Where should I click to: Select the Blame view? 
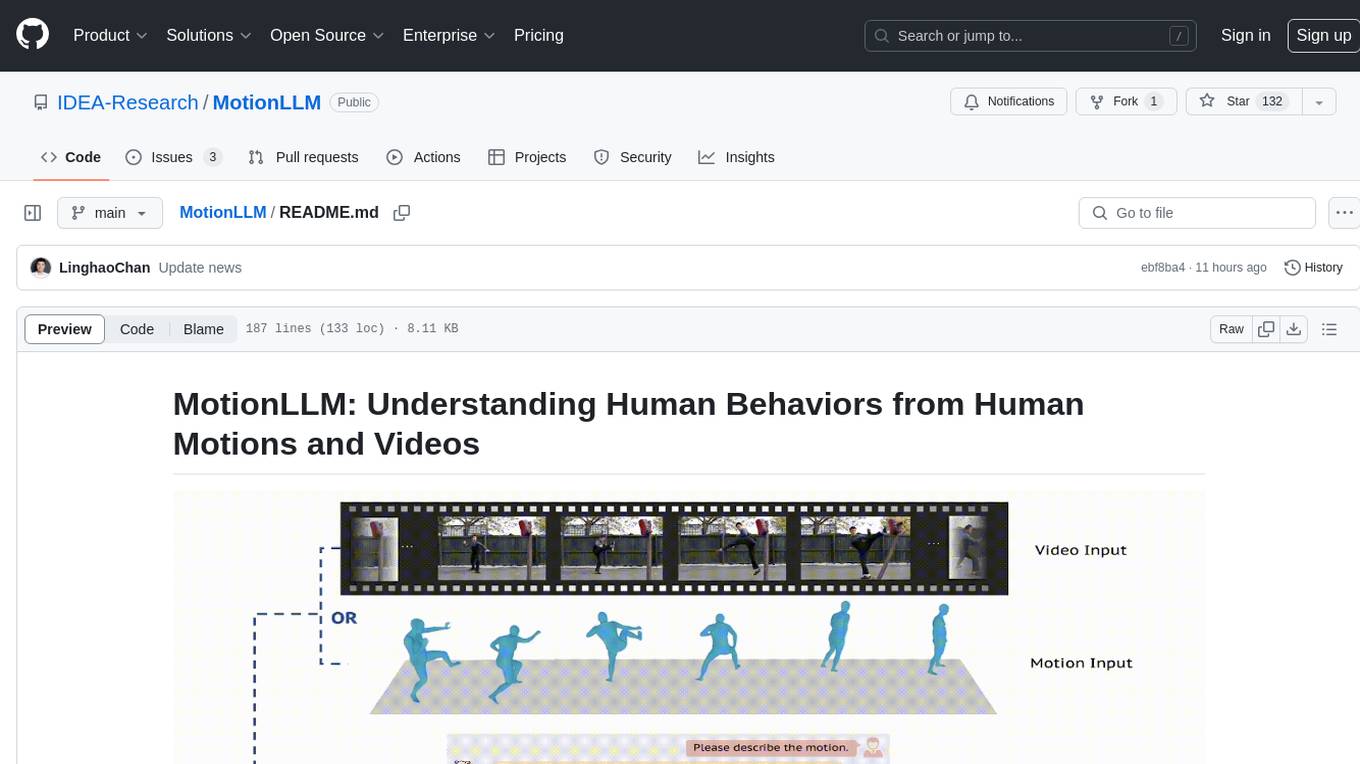pos(203,329)
